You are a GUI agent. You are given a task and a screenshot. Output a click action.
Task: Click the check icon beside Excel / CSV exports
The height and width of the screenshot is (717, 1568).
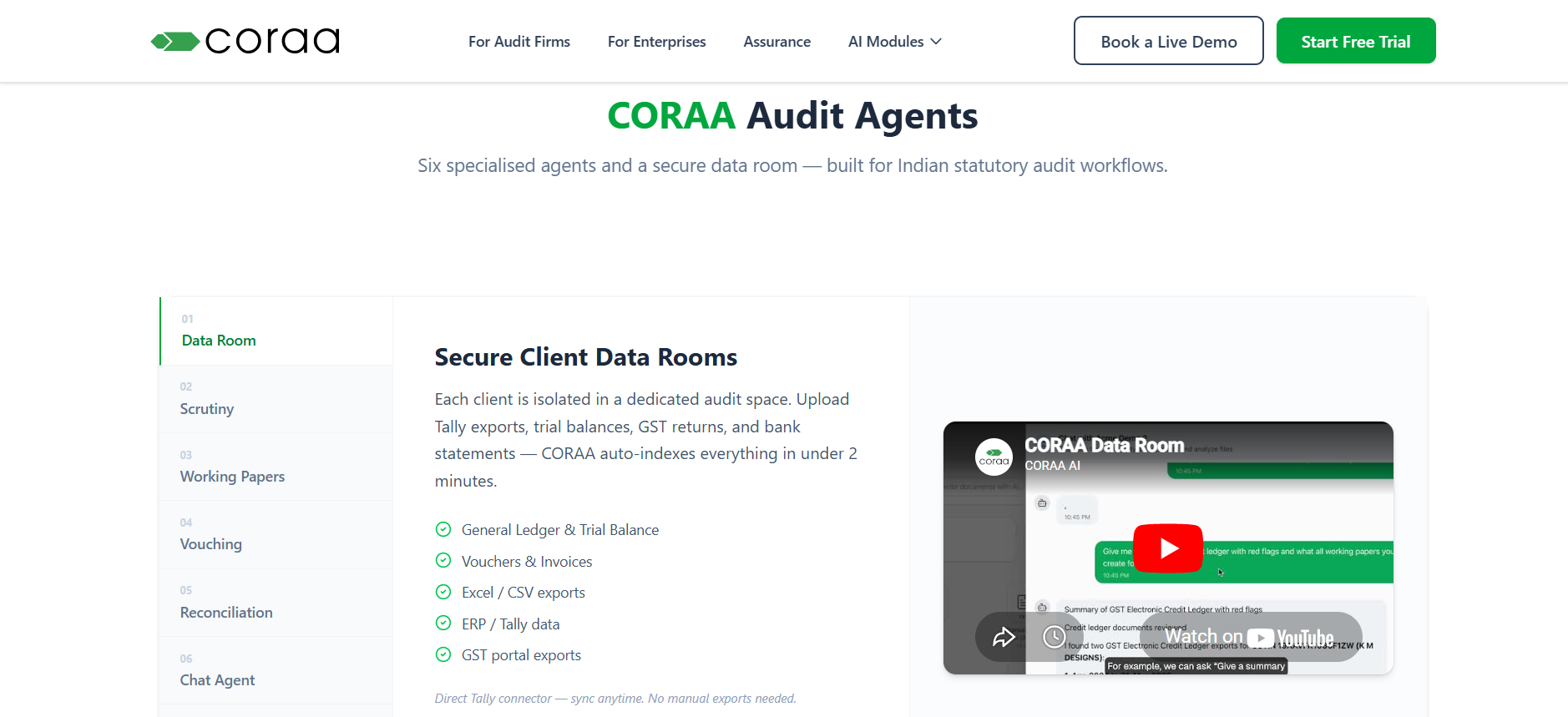click(443, 592)
